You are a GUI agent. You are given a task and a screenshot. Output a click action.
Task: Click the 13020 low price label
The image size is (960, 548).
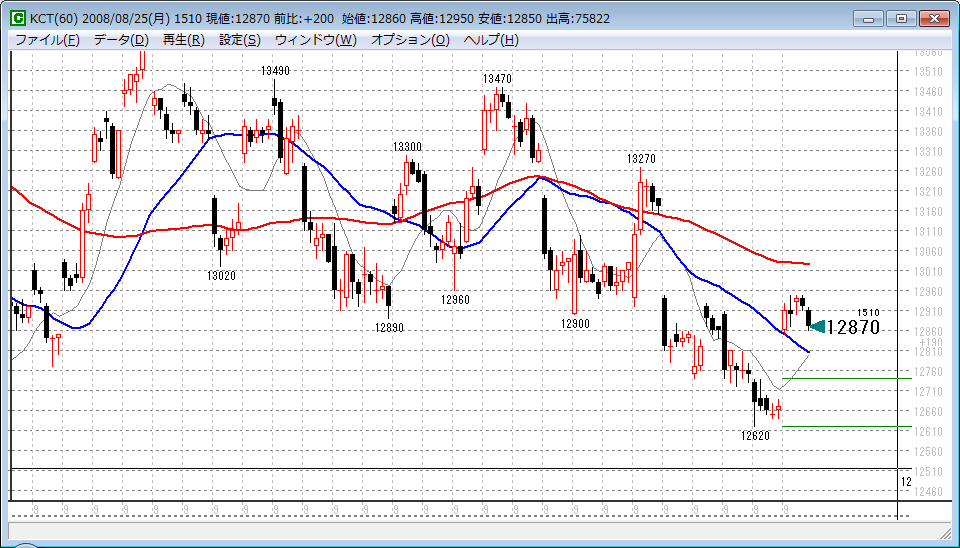point(221,275)
